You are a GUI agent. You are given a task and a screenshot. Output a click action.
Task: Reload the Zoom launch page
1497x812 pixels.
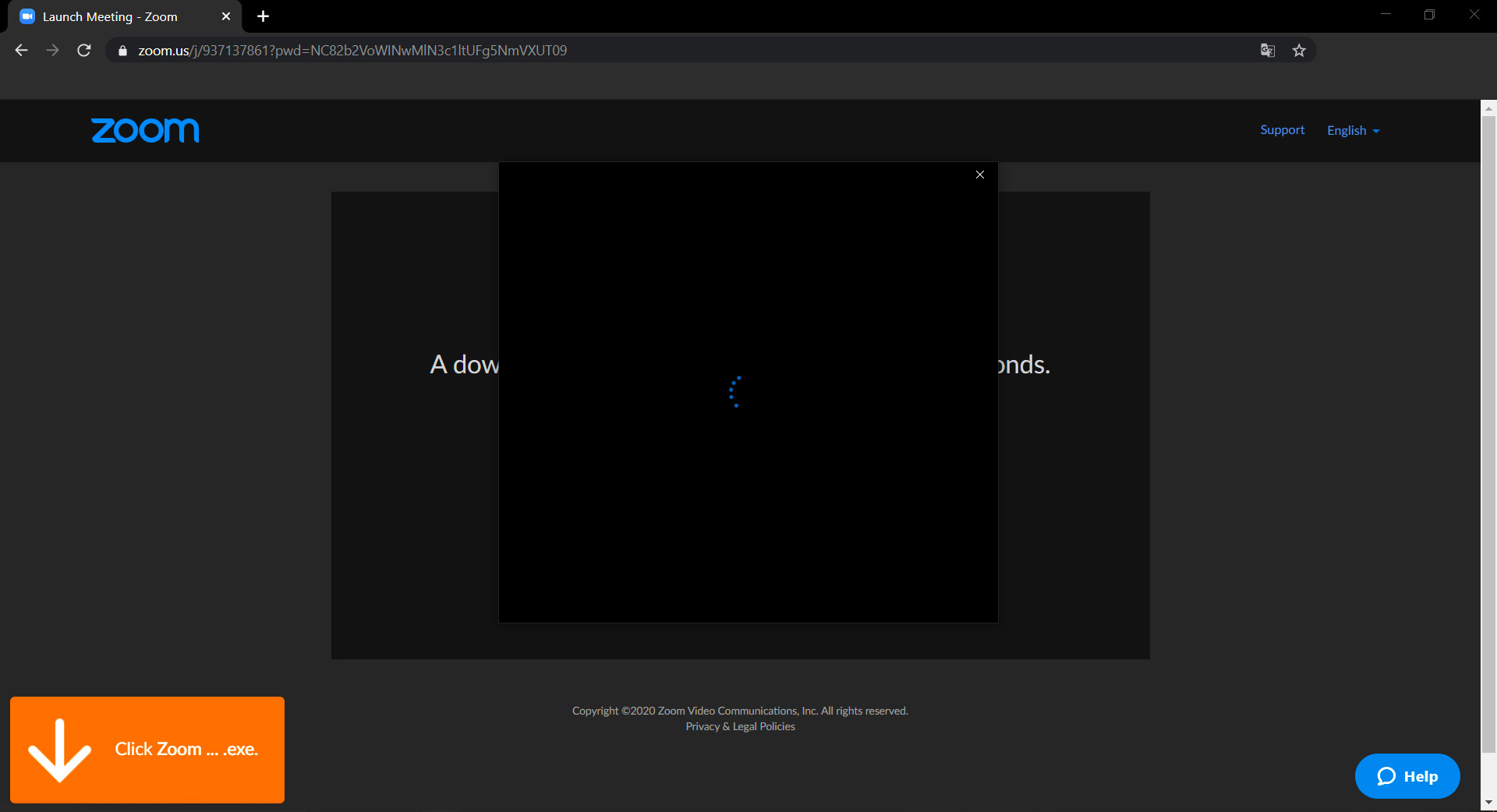pyautogui.click(x=84, y=51)
